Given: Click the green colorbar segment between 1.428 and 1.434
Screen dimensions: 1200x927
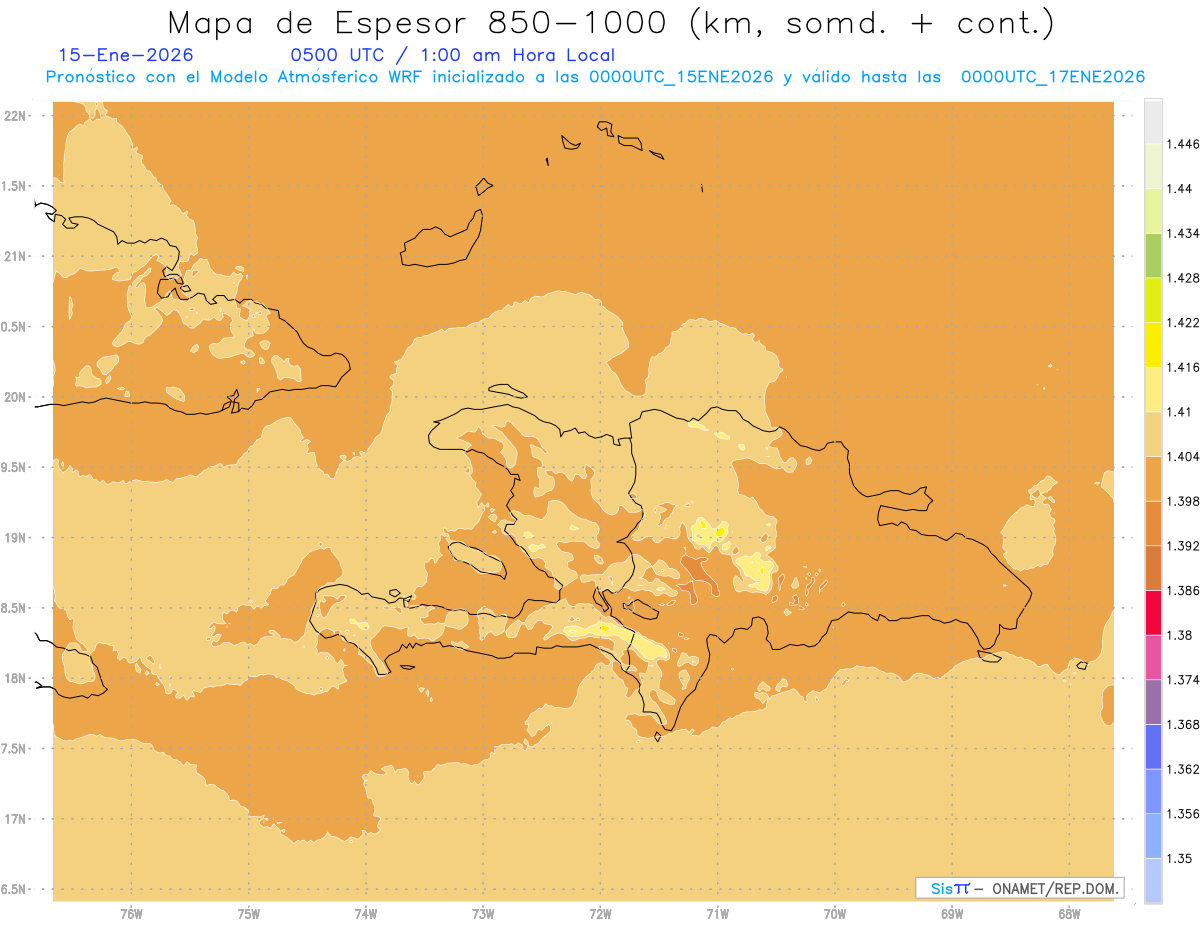Looking at the screenshot, I should [x=1153, y=255].
